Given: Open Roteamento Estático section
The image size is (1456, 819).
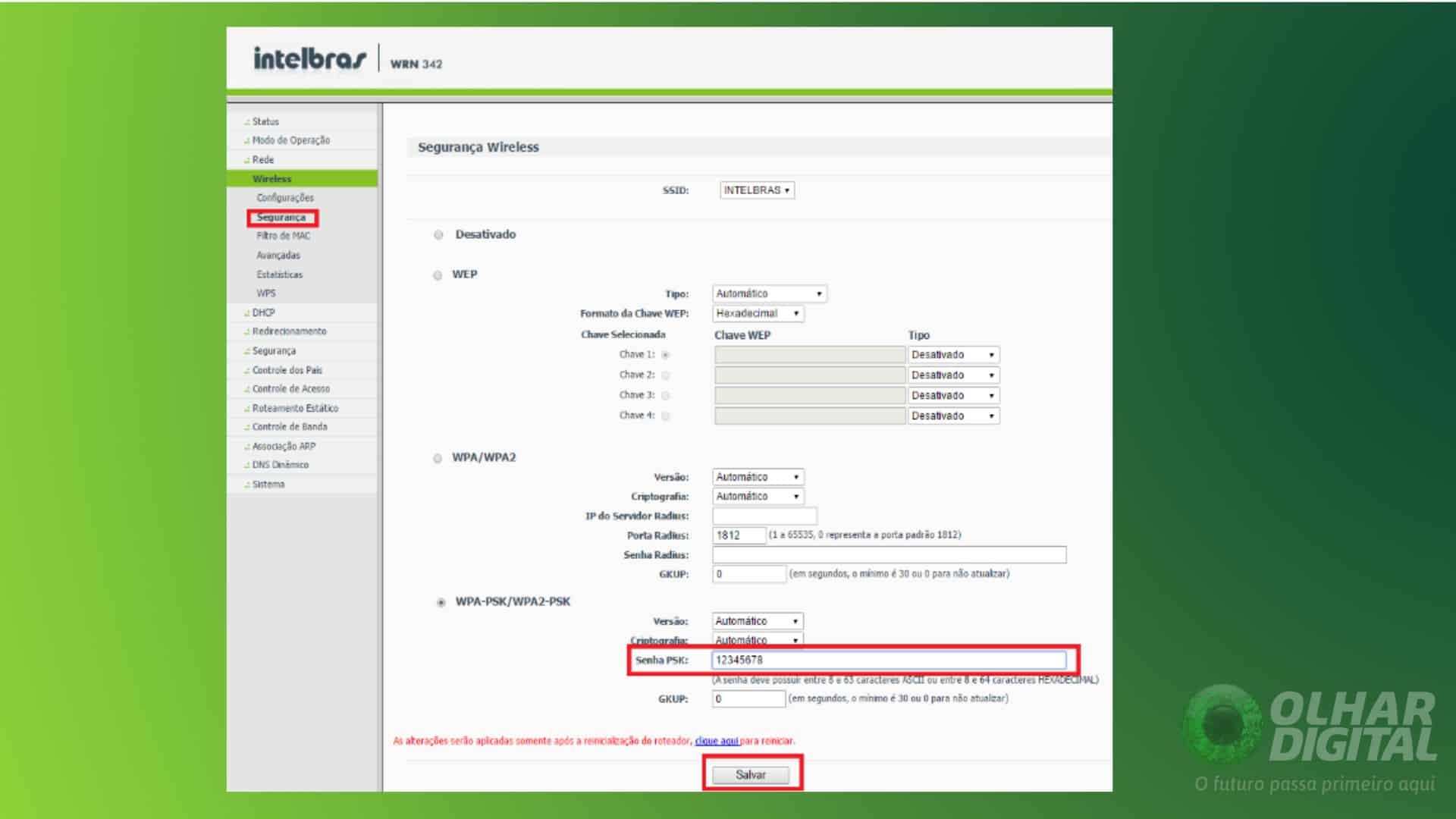Looking at the screenshot, I should [x=295, y=408].
